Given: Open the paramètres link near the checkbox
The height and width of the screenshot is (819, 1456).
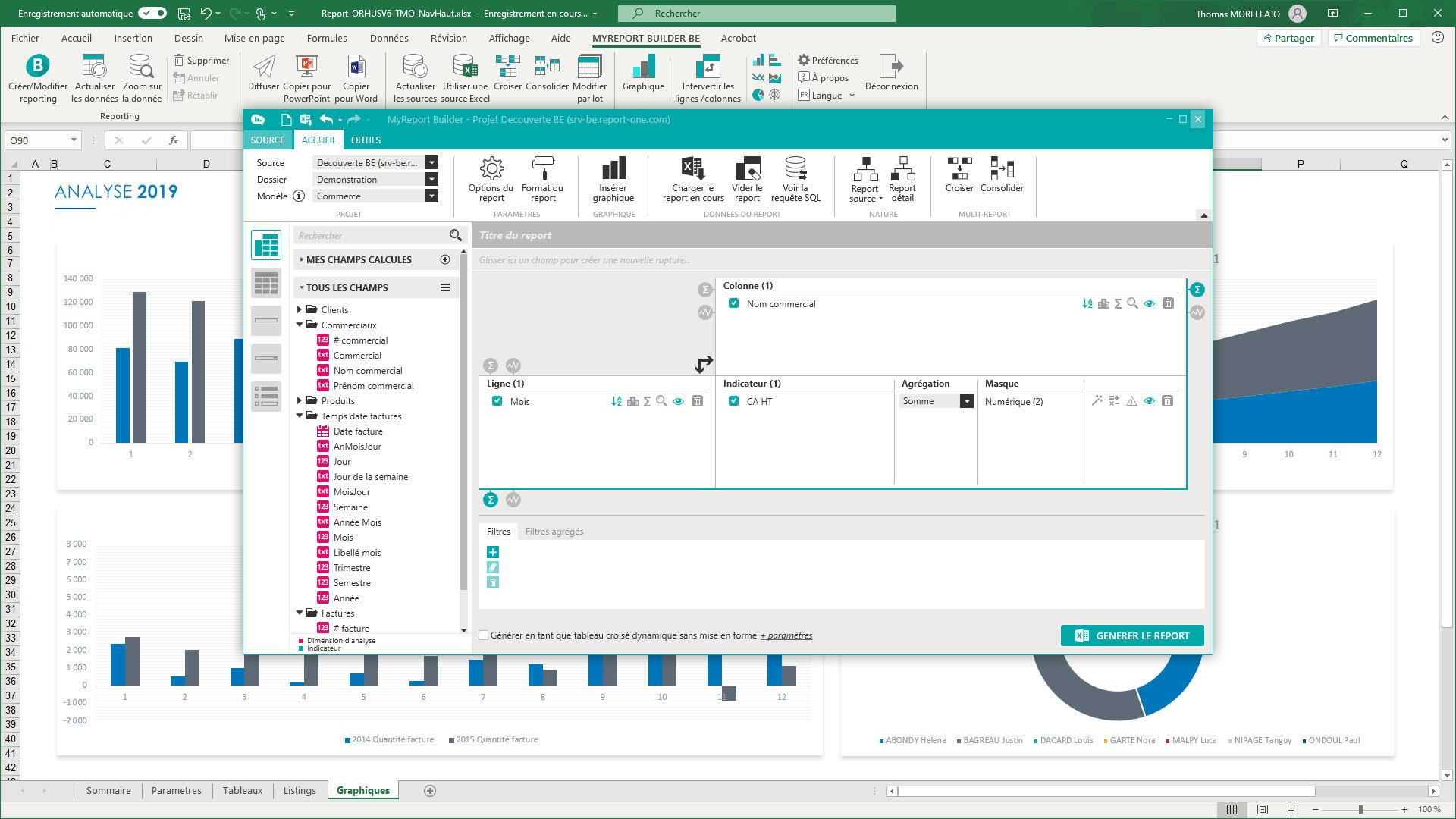Looking at the screenshot, I should point(785,635).
